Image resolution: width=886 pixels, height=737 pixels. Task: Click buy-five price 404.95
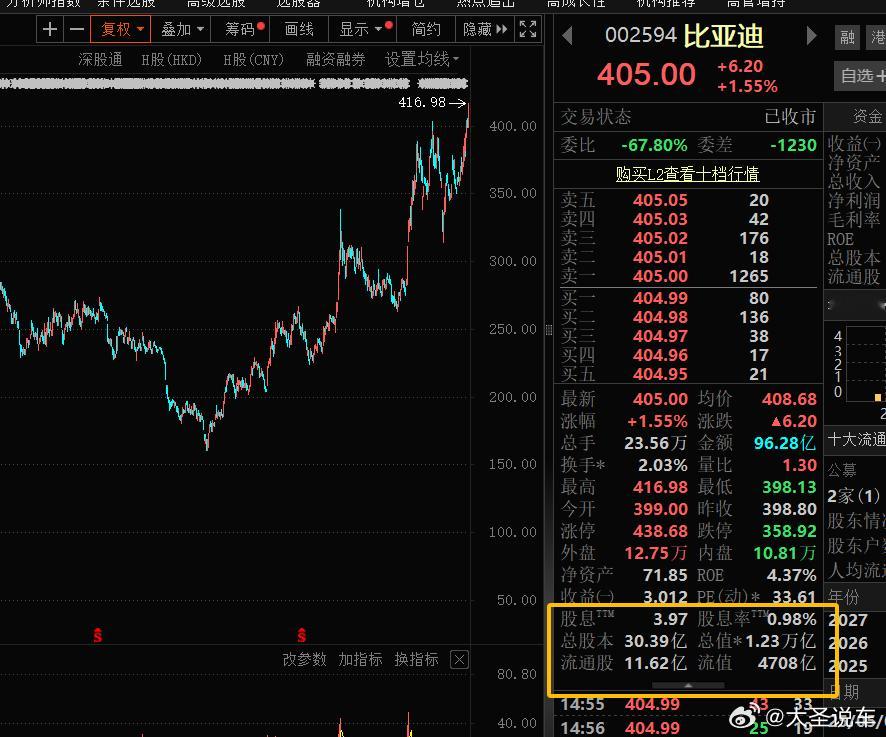click(x=660, y=374)
